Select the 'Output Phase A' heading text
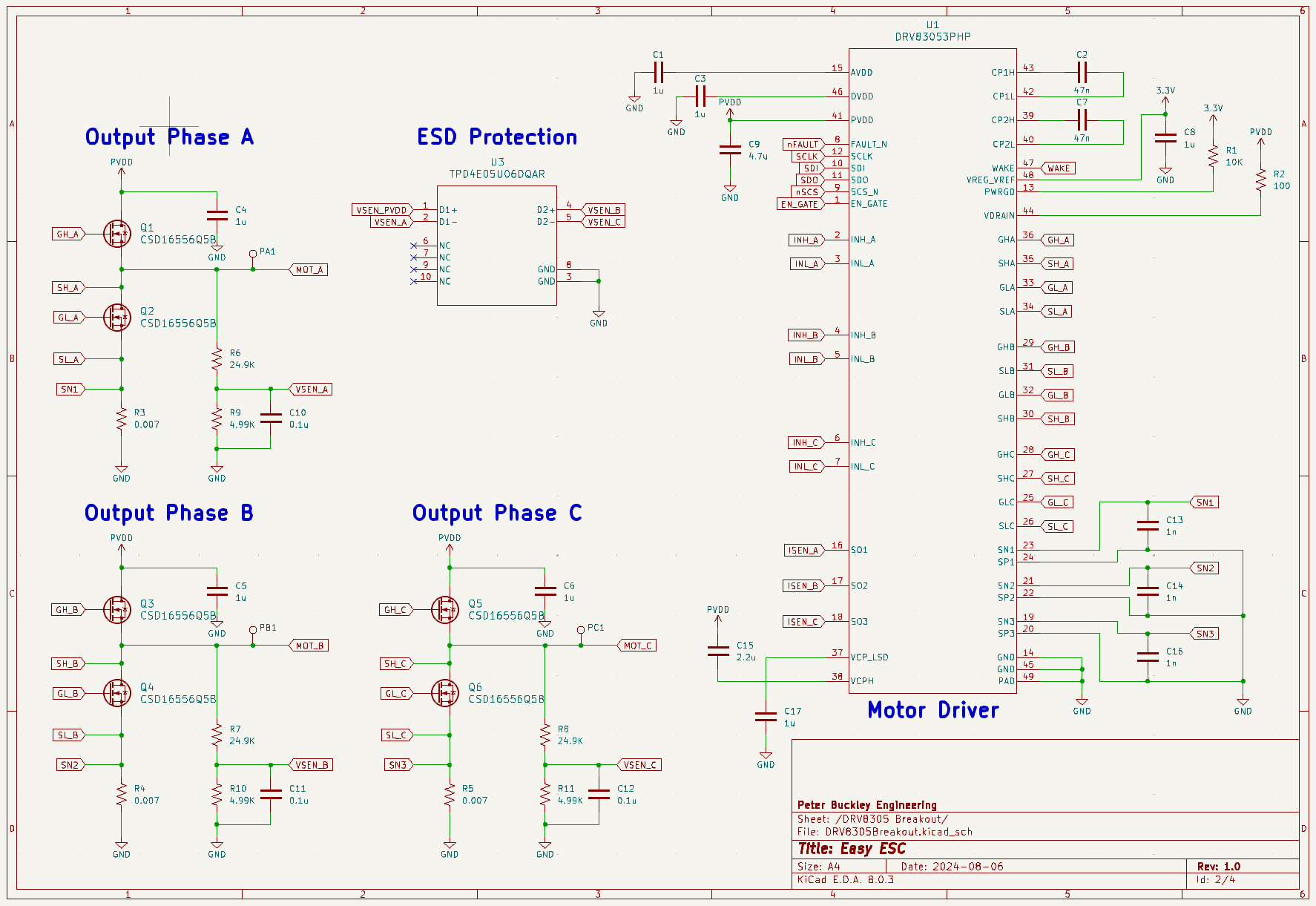The image size is (1316, 906). click(170, 137)
